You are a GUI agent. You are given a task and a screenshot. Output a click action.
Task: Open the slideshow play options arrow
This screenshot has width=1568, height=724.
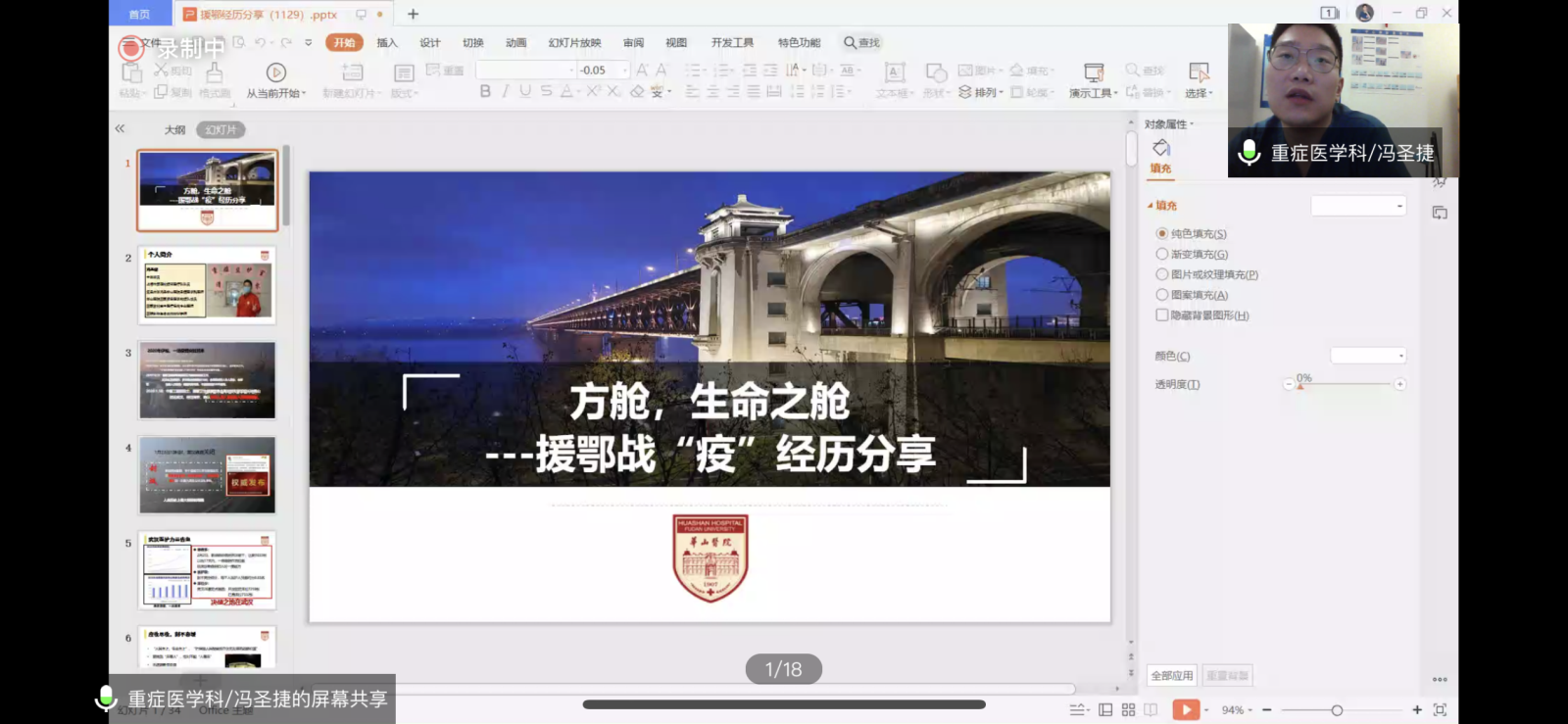(1206, 710)
